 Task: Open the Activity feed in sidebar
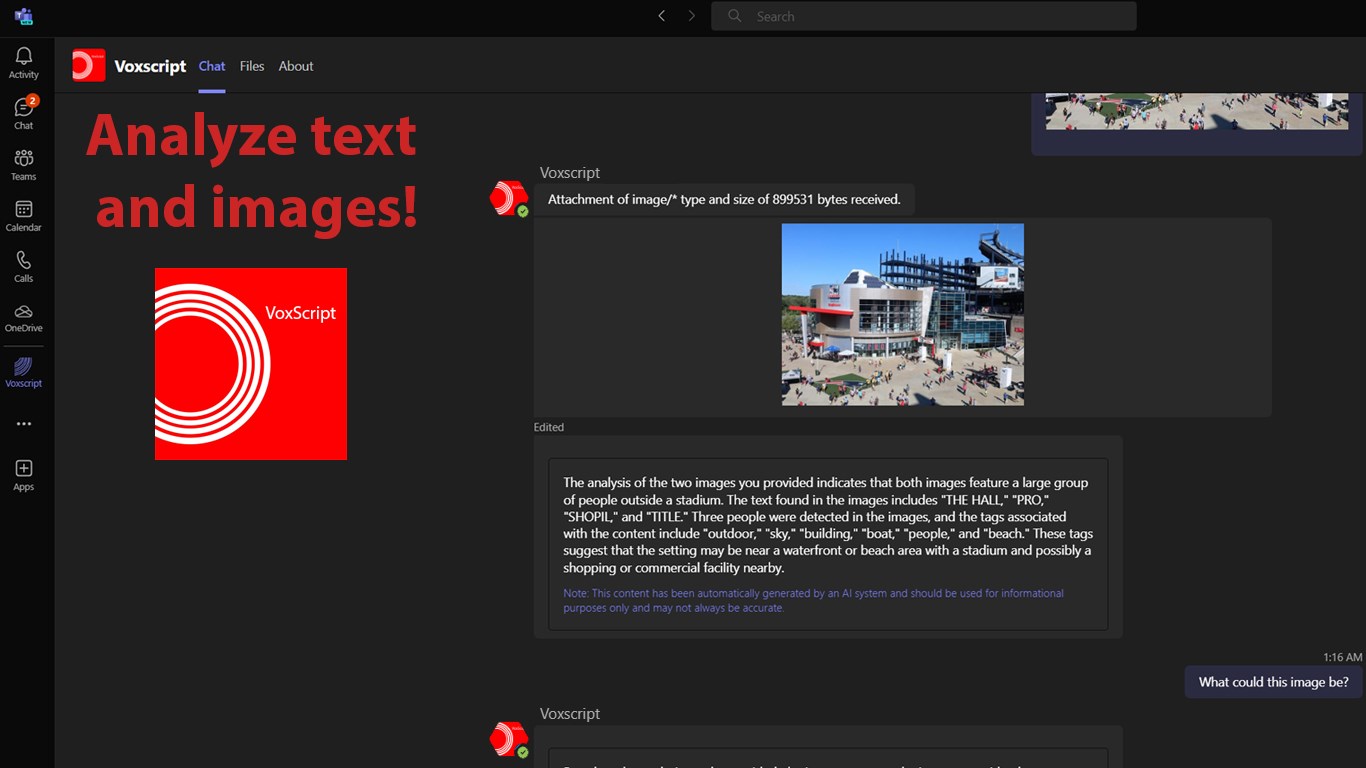pos(23,63)
